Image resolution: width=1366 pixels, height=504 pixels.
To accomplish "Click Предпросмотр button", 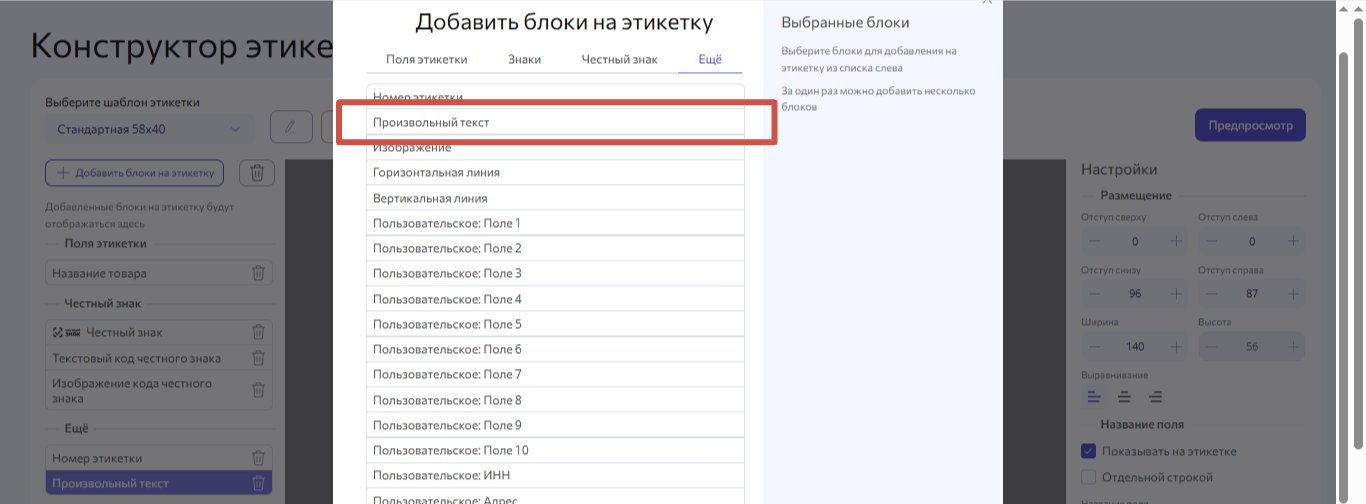I will pos(1250,126).
